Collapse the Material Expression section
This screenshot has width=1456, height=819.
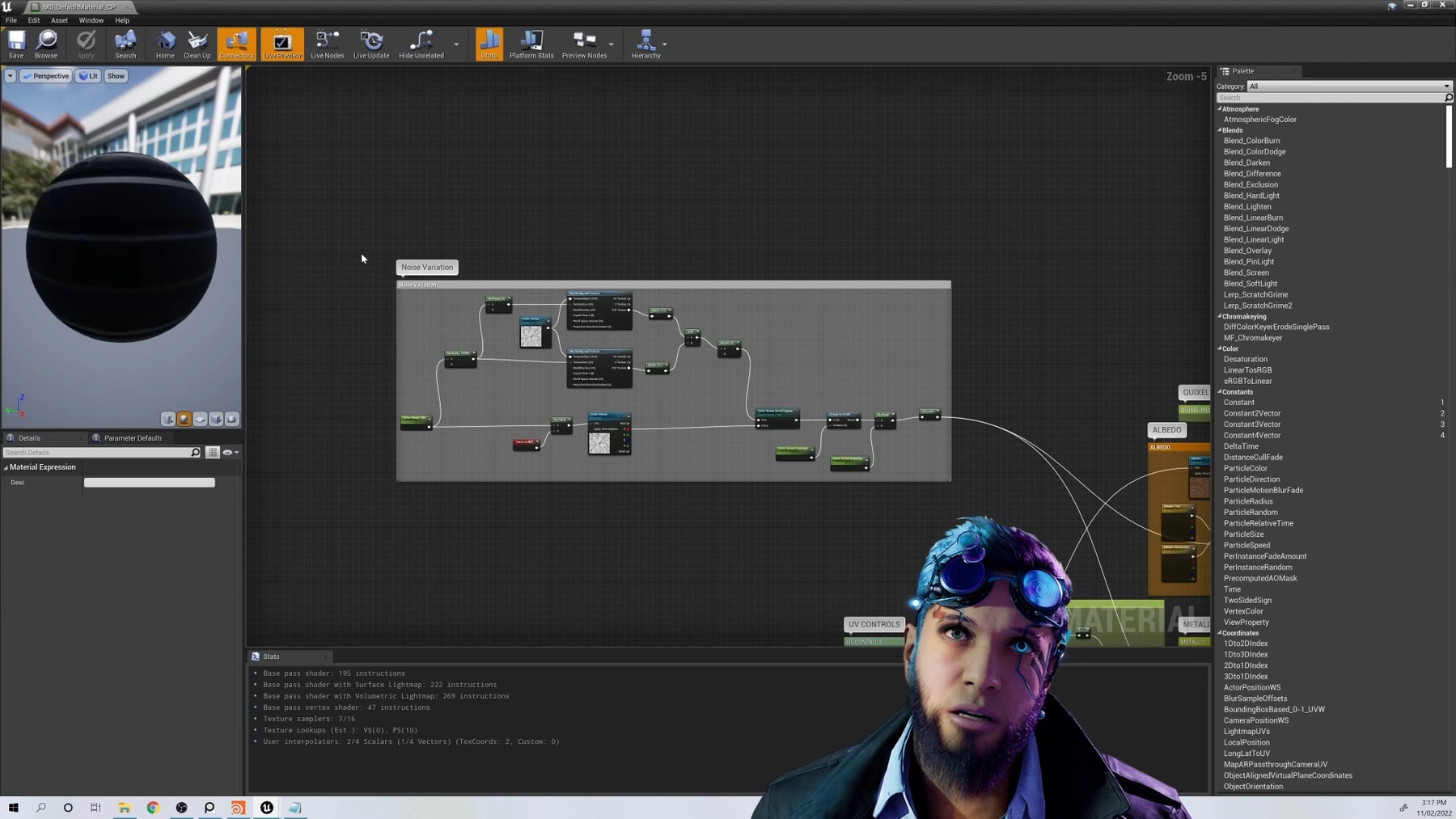click(6, 466)
